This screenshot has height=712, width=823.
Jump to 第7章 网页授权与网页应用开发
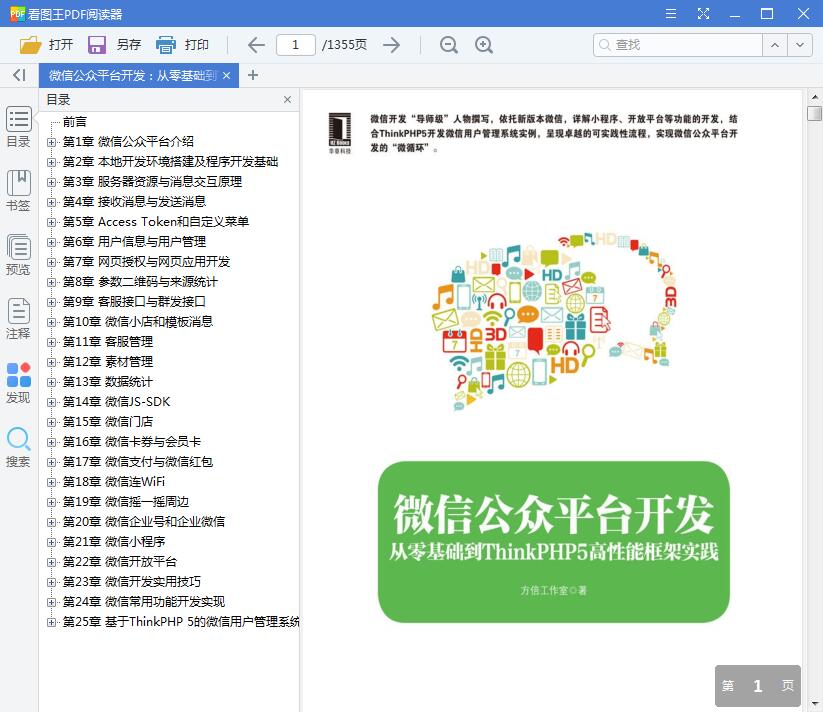coord(146,261)
